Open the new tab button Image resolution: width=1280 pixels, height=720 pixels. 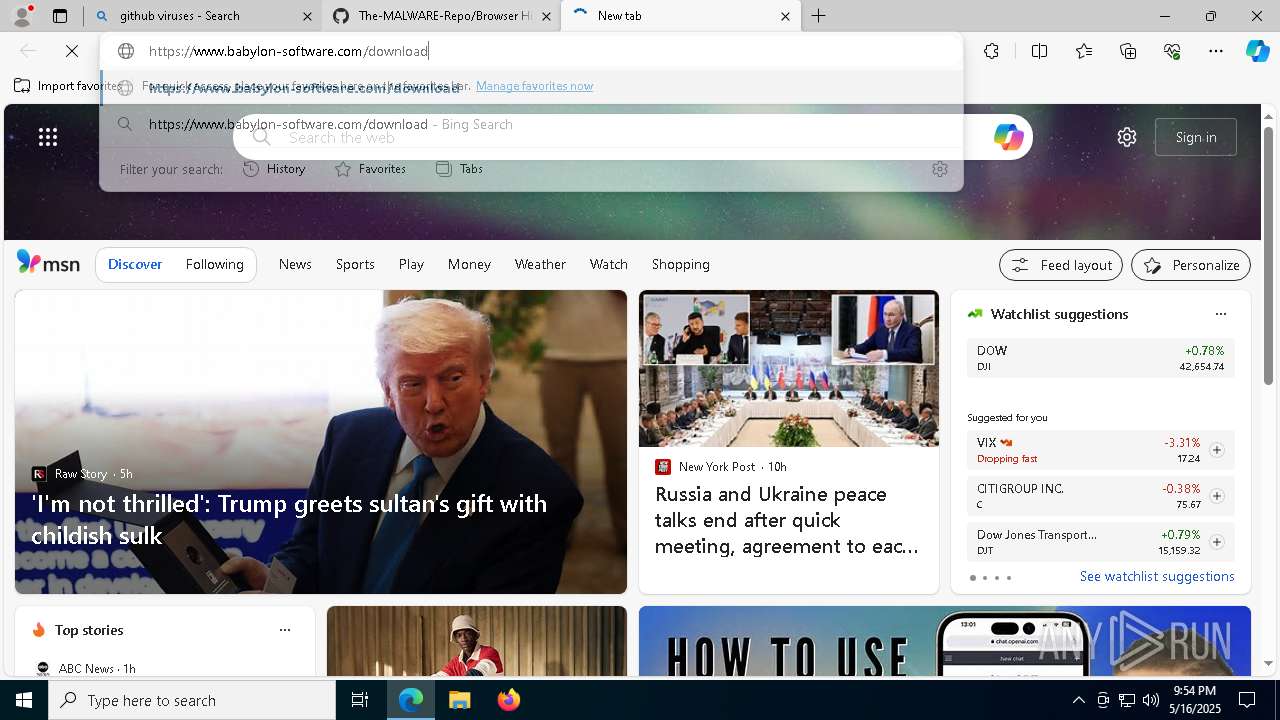pos(818,16)
